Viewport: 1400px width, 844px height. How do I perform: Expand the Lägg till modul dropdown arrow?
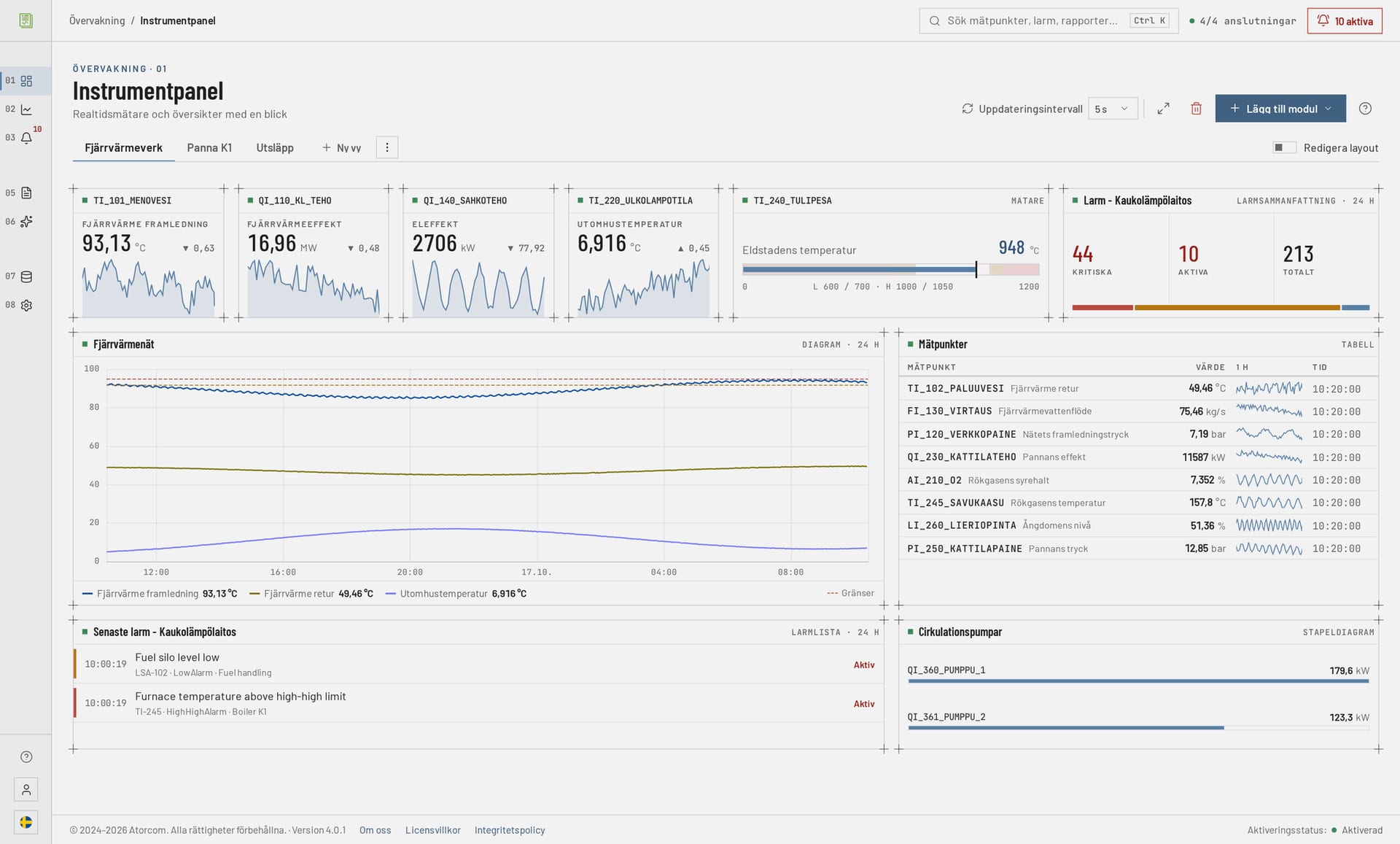[1329, 109]
